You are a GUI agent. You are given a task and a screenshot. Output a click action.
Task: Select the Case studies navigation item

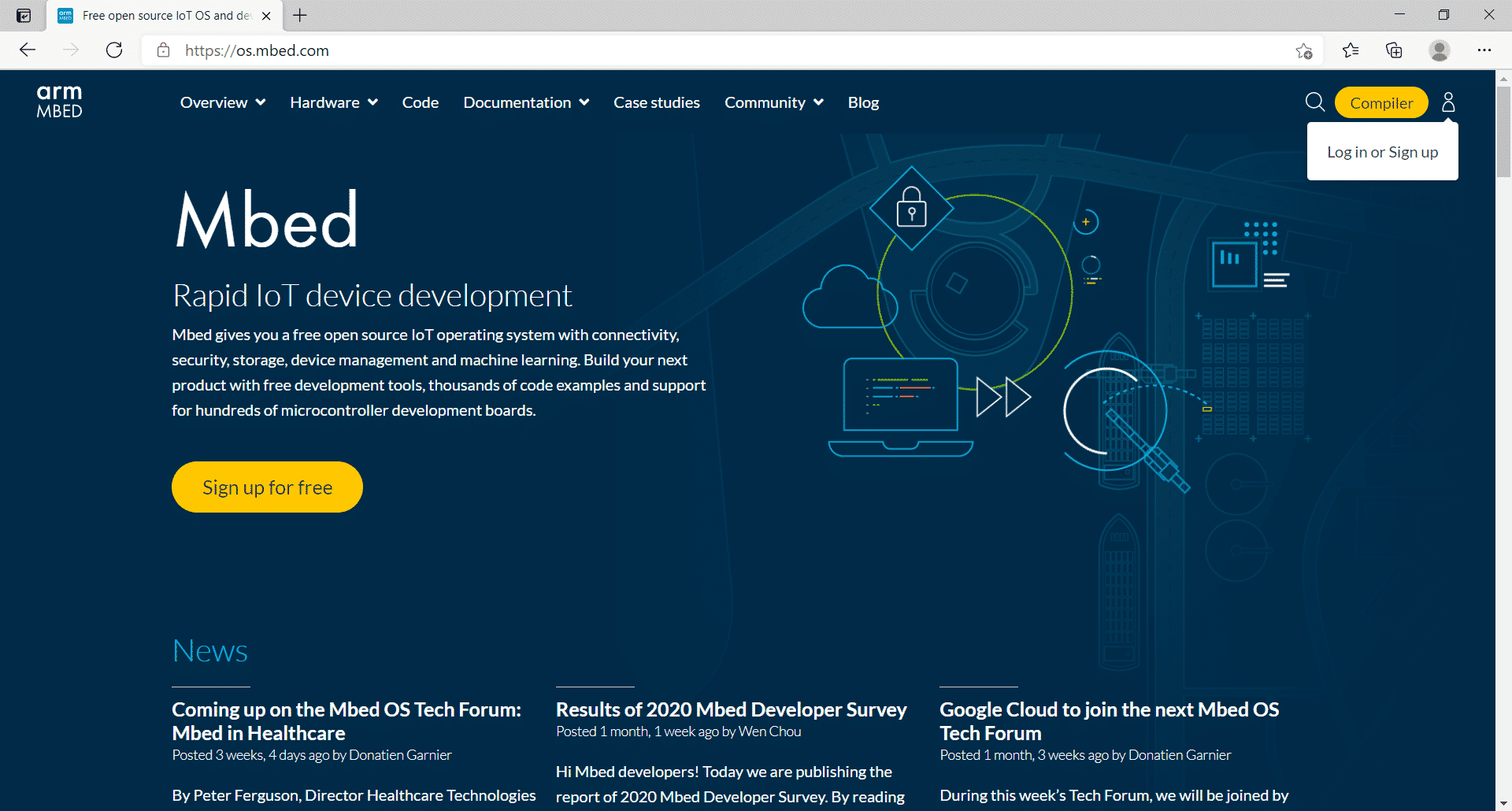tap(656, 102)
